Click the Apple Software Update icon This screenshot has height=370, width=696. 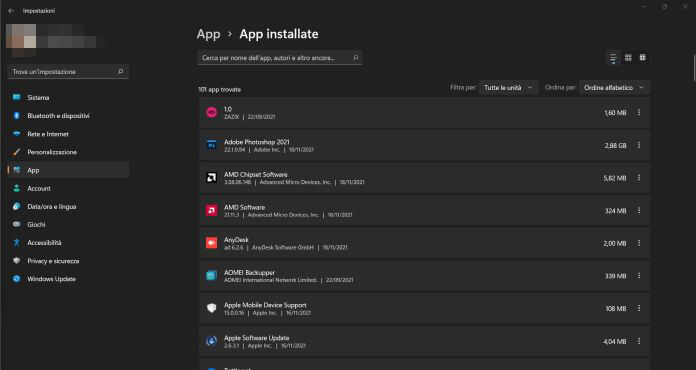point(211,341)
